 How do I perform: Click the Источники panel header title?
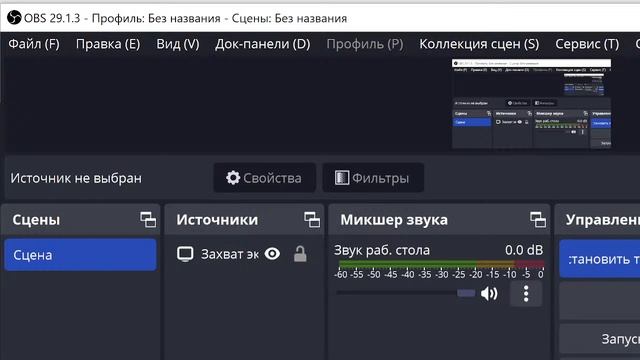(217, 220)
